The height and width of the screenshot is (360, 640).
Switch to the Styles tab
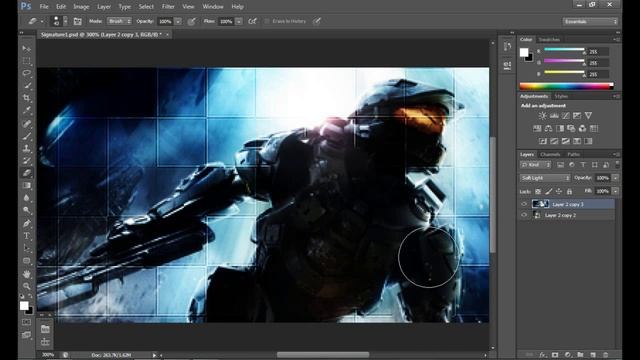coord(561,96)
